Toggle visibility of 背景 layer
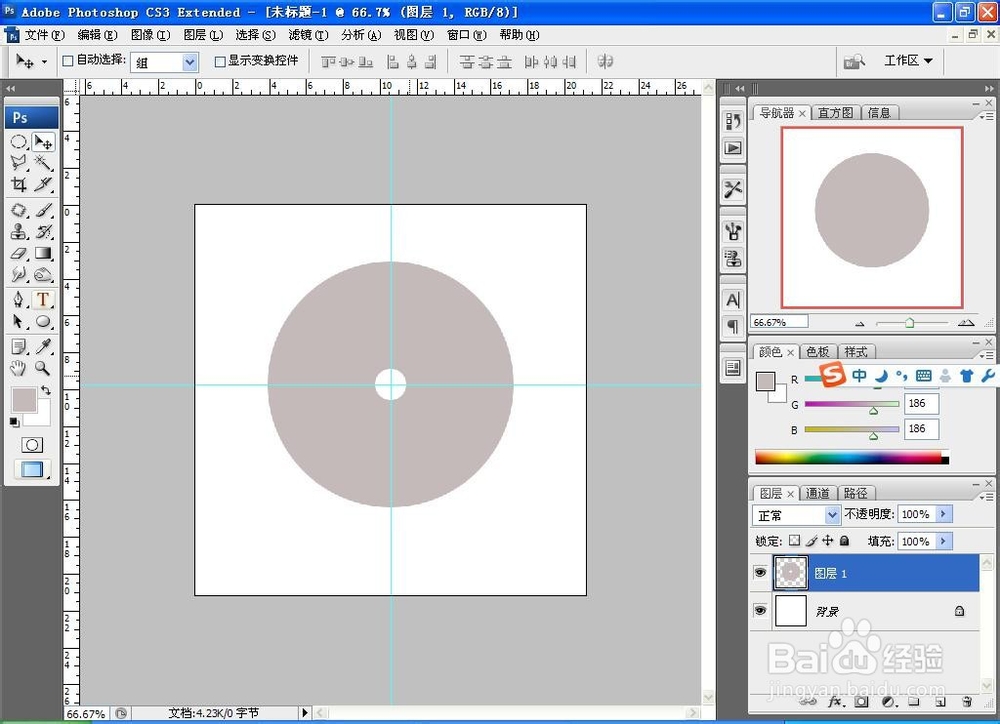This screenshot has width=1000, height=724. (760, 610)
